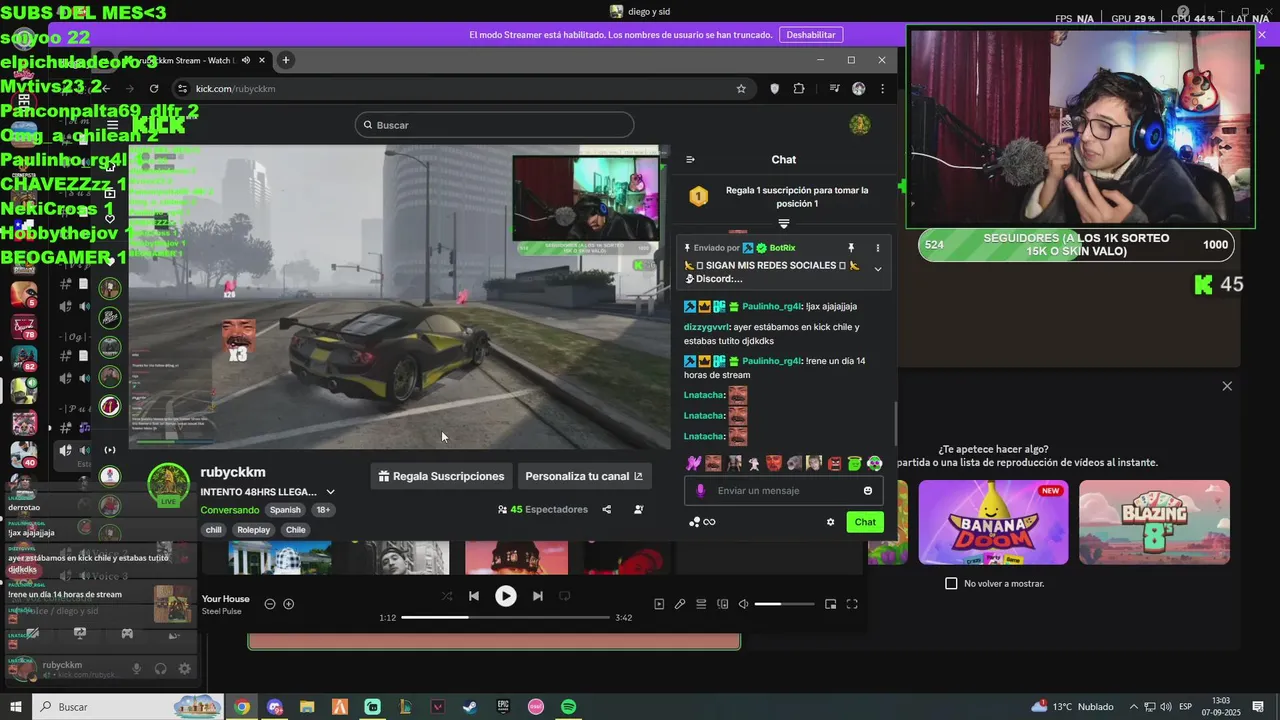Add Your House to liked songs

[289, 604]
